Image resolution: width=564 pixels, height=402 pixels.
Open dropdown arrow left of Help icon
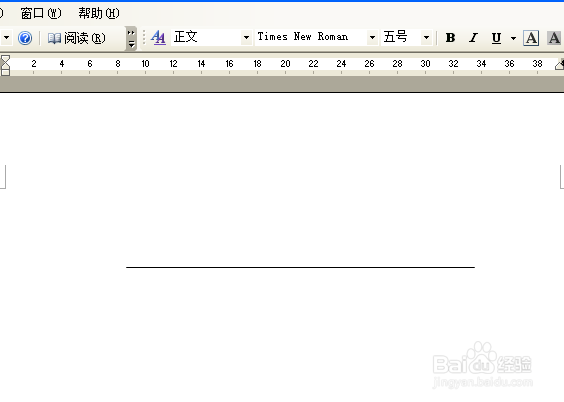6,38
